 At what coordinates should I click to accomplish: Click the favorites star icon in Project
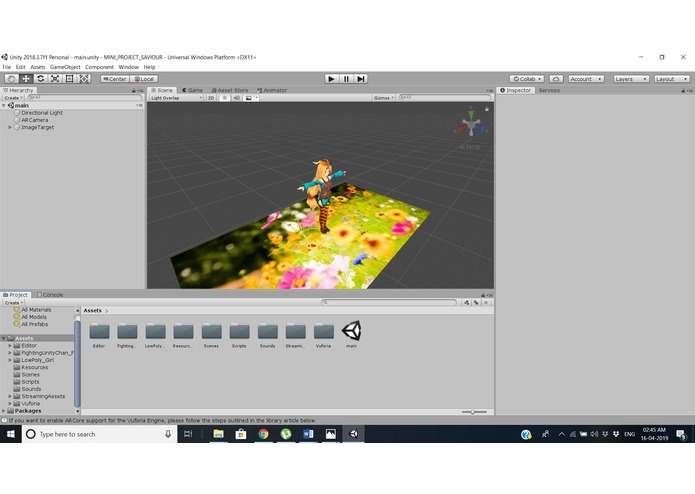click(486, 303)
